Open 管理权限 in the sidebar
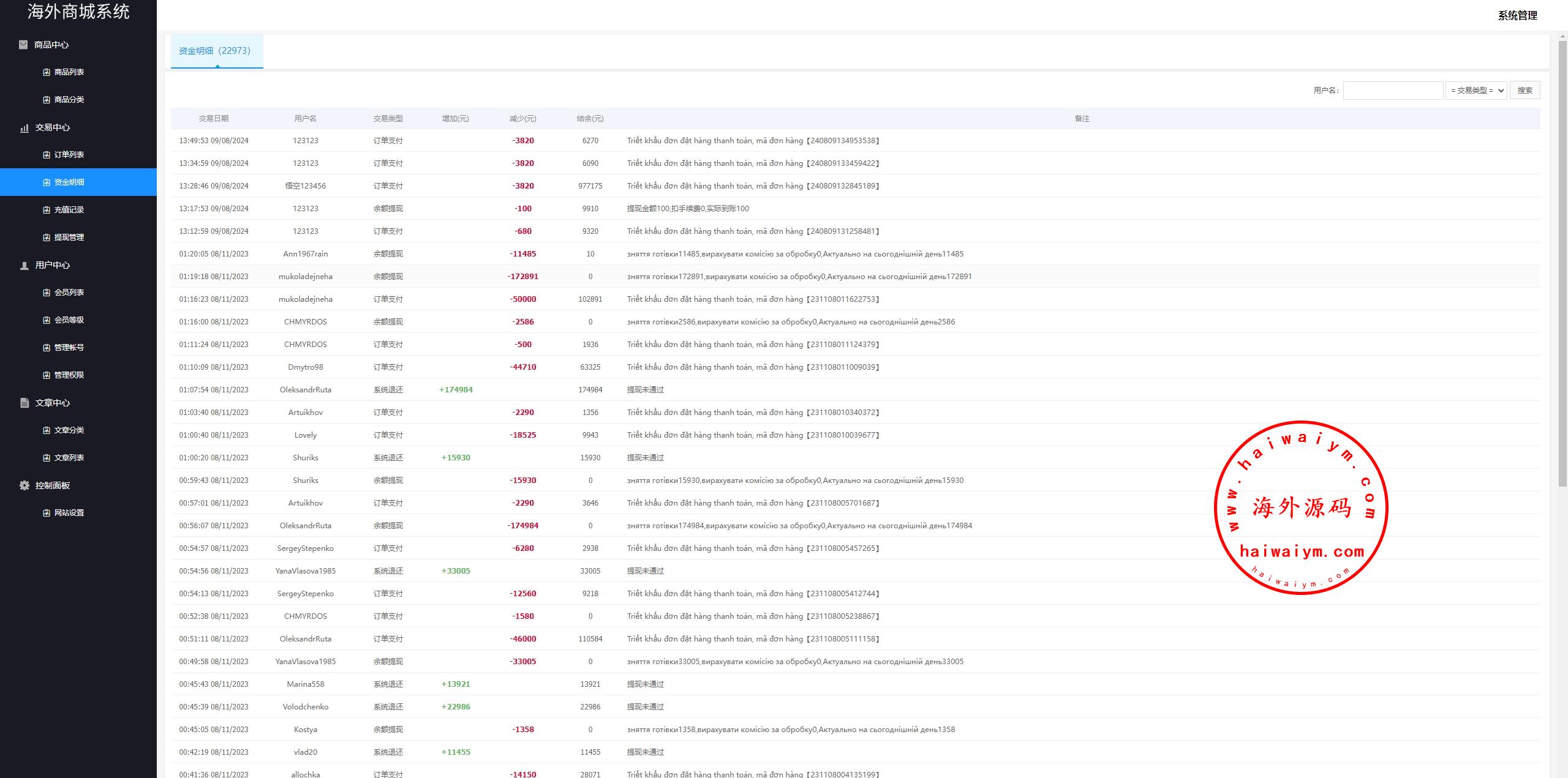 (69, 375)
